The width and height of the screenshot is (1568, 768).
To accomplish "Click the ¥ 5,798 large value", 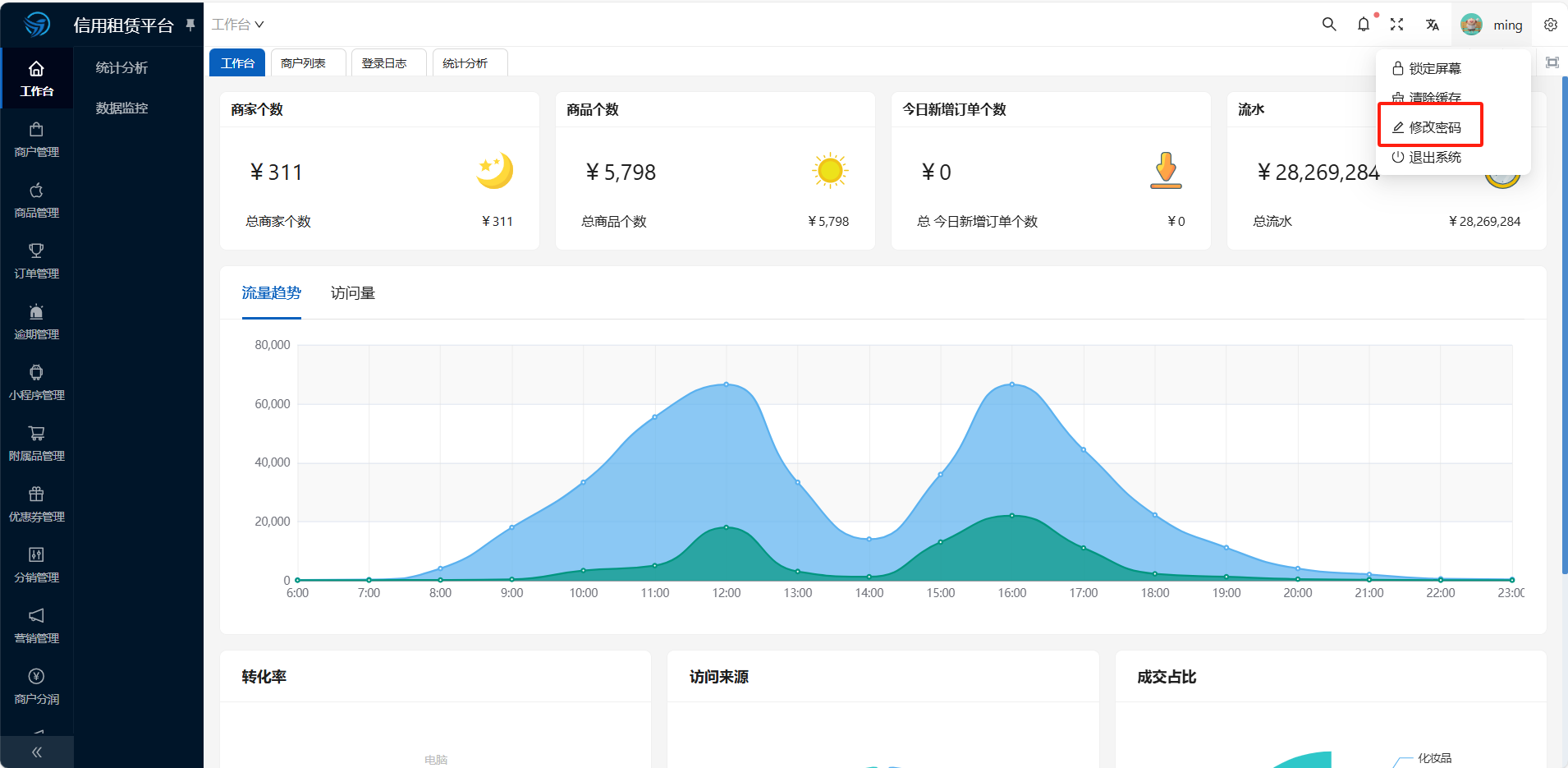I will [621, 172].
